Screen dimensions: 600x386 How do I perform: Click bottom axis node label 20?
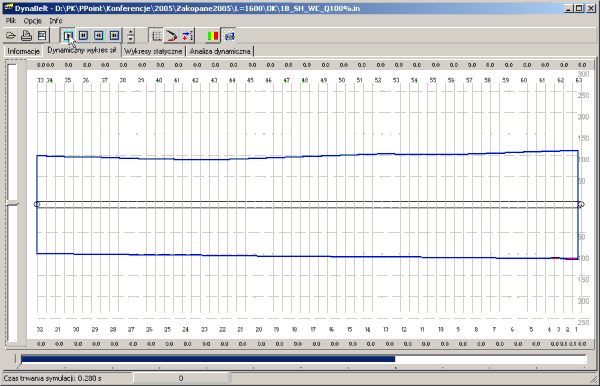(x=259, y=329)
